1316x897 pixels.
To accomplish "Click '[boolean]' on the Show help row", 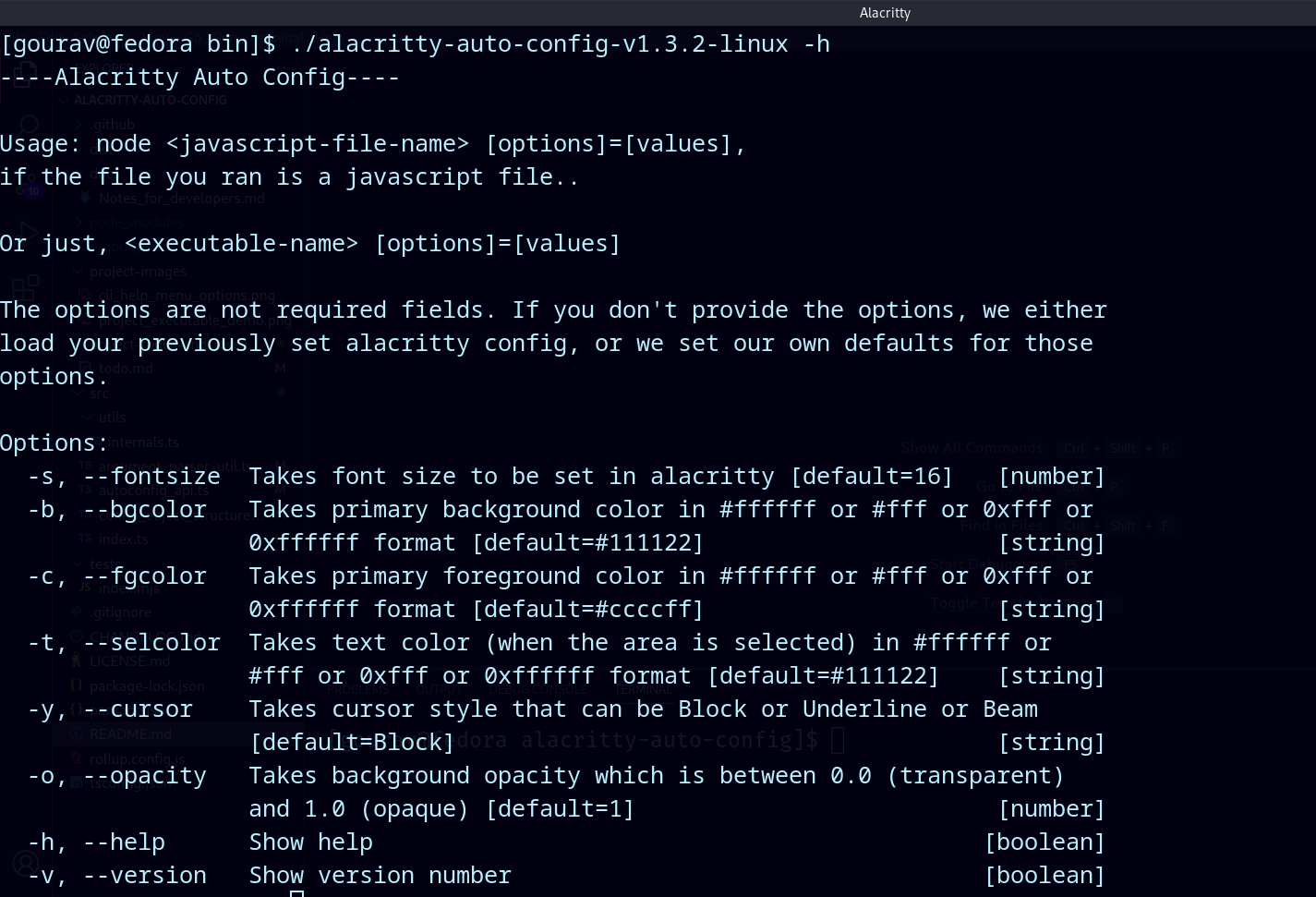I will (1044, 842).
